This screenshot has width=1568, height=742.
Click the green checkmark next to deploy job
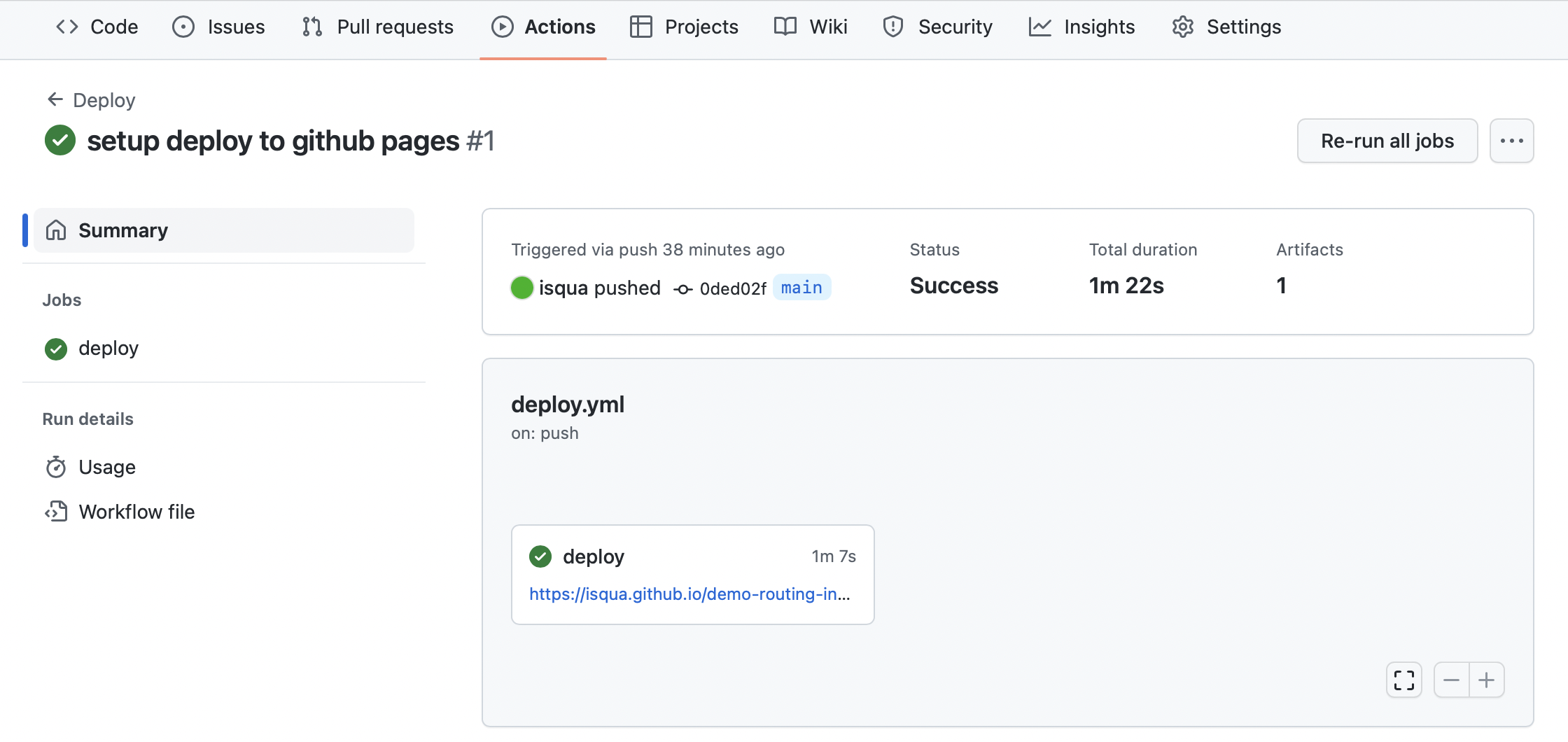(x=55, y=349)
